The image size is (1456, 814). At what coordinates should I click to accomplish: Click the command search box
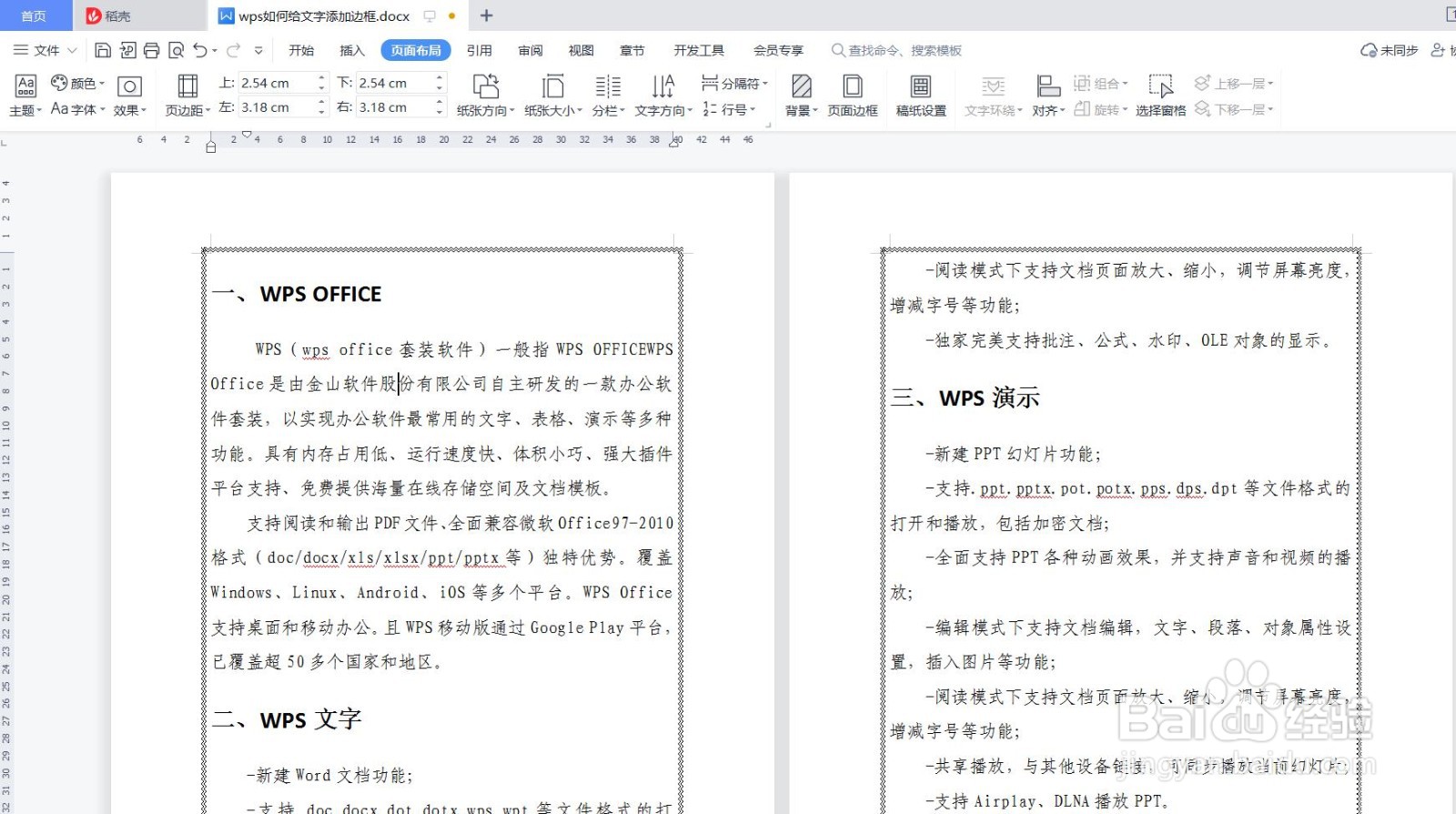(x=897, y=50)
